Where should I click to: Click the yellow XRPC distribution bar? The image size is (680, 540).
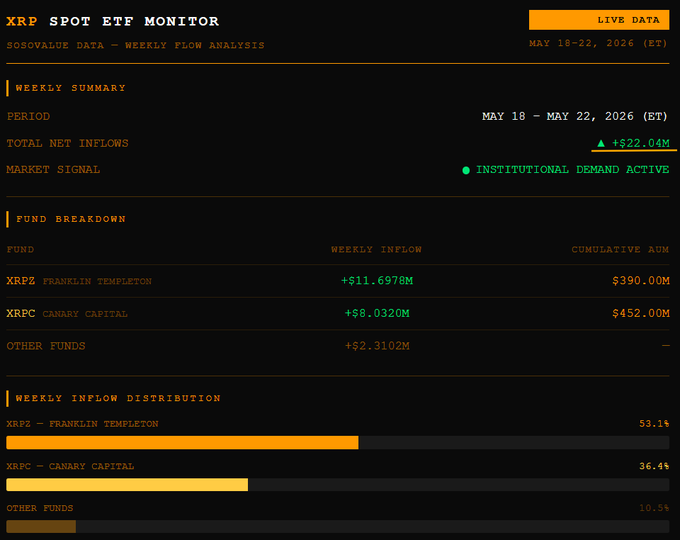point(127,484)
